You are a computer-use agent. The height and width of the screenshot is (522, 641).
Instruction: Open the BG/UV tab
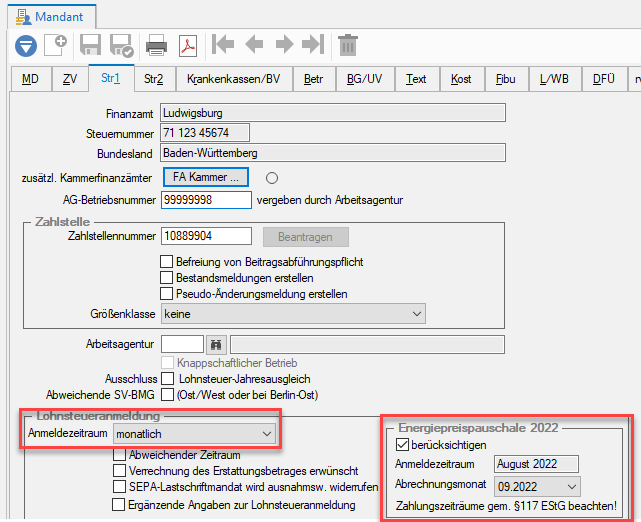click(364, 78)
